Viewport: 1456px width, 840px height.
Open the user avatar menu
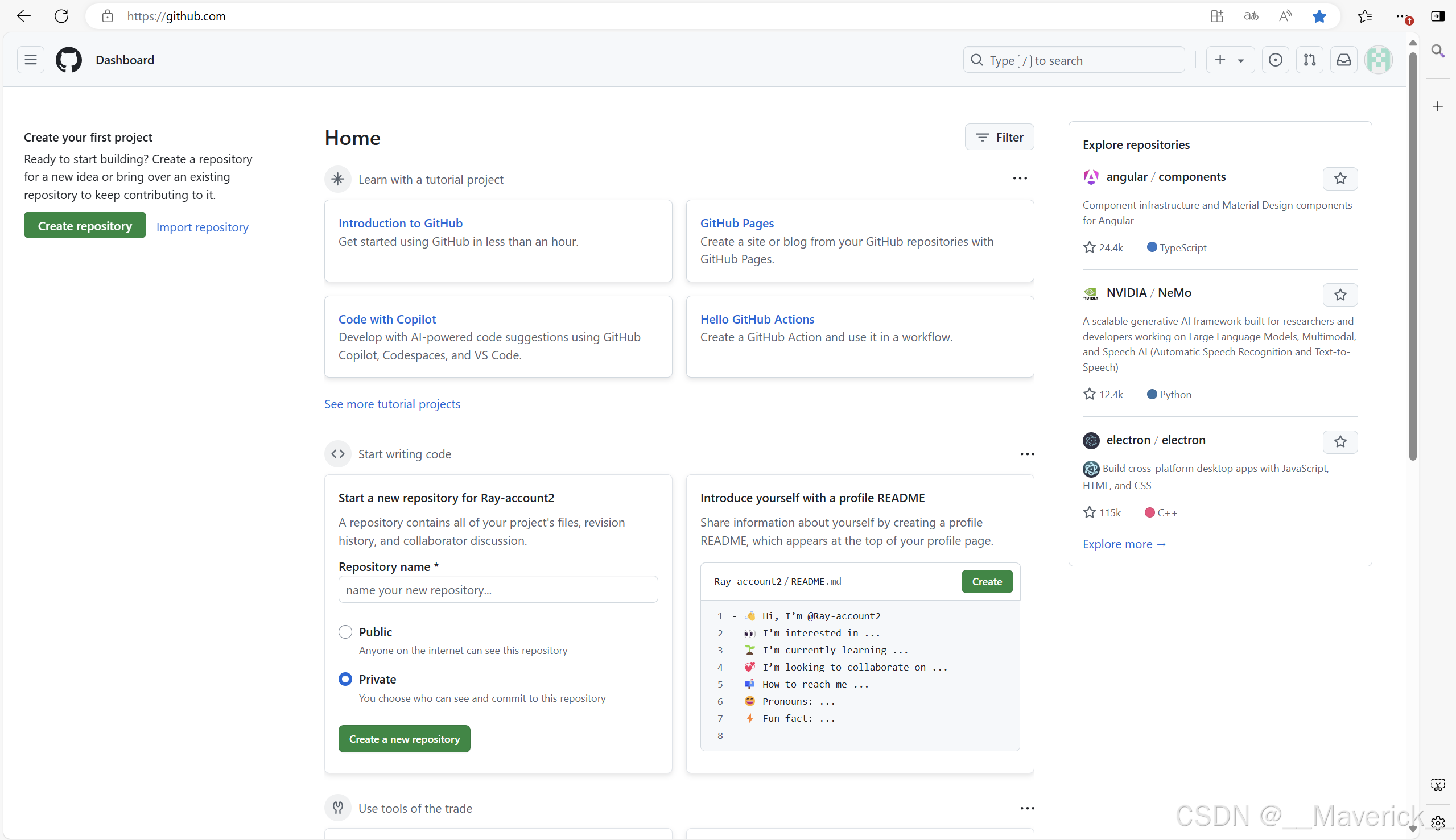pyautogui.click(x=1378, y=60)
